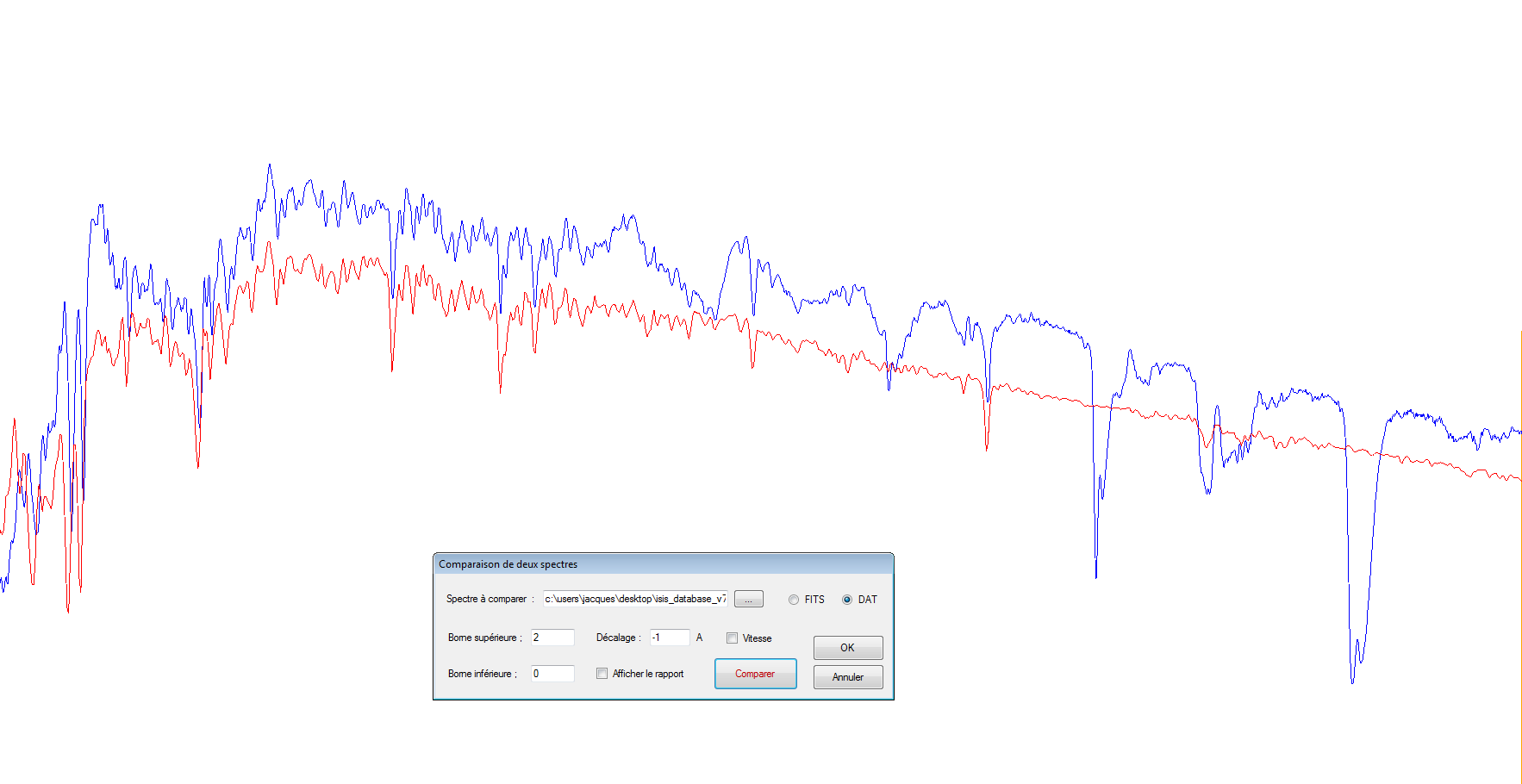This screenshot has width=1522, height=784.
Task: Focus the Borne supérieure value field
Action: [552, 638]
